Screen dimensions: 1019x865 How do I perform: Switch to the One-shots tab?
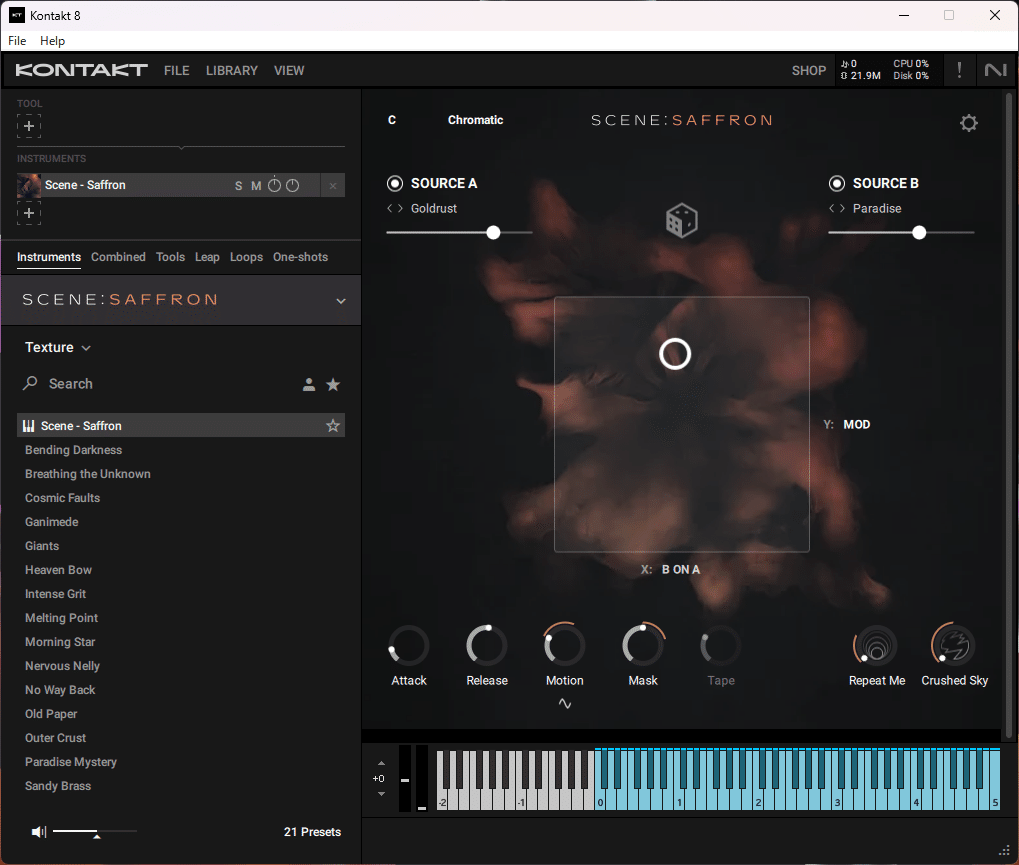coord(300,257)
